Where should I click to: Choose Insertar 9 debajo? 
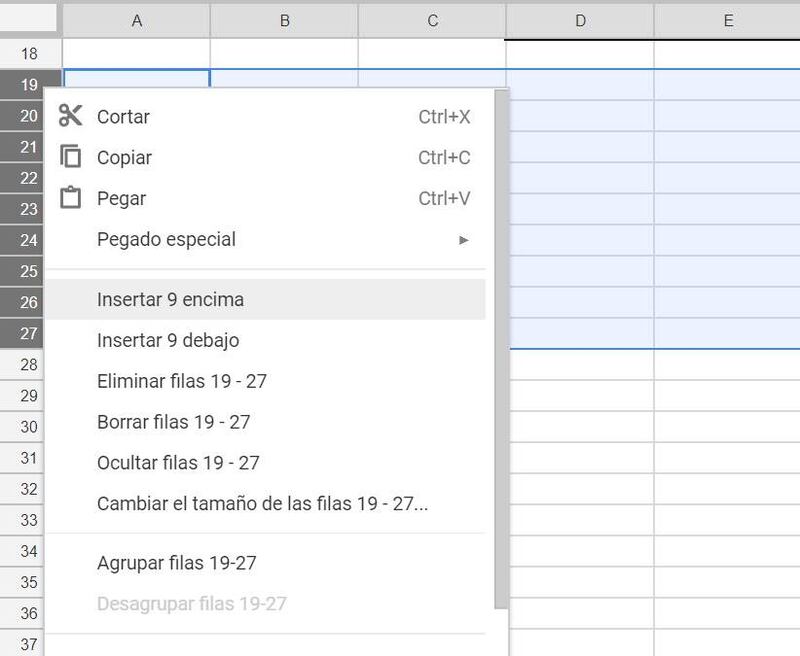point(168,340)
